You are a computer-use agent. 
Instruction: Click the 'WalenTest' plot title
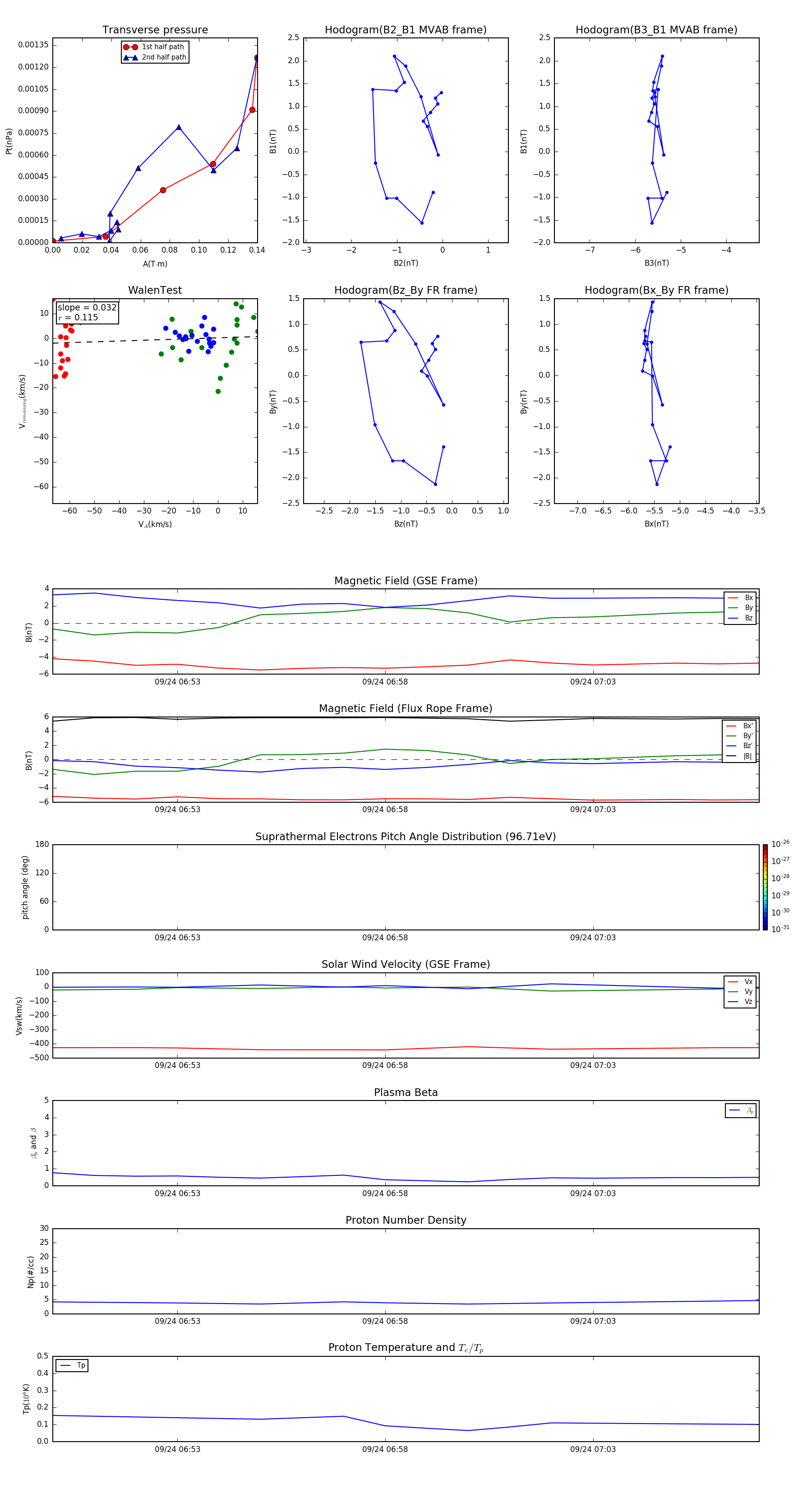[x=155, y=290]
